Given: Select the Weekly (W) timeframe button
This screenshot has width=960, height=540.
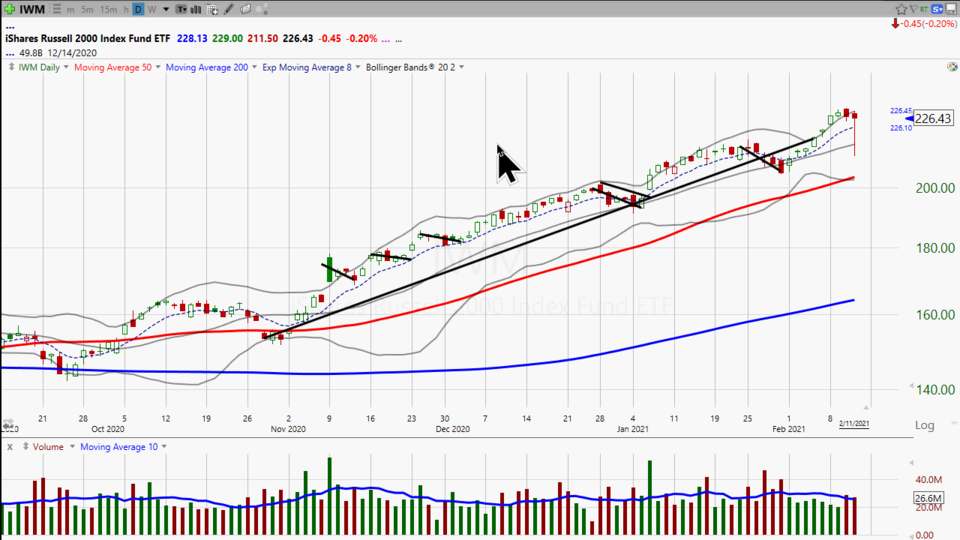Looking at the screenshot, I should pyautogui.click(x=152, y=9).
